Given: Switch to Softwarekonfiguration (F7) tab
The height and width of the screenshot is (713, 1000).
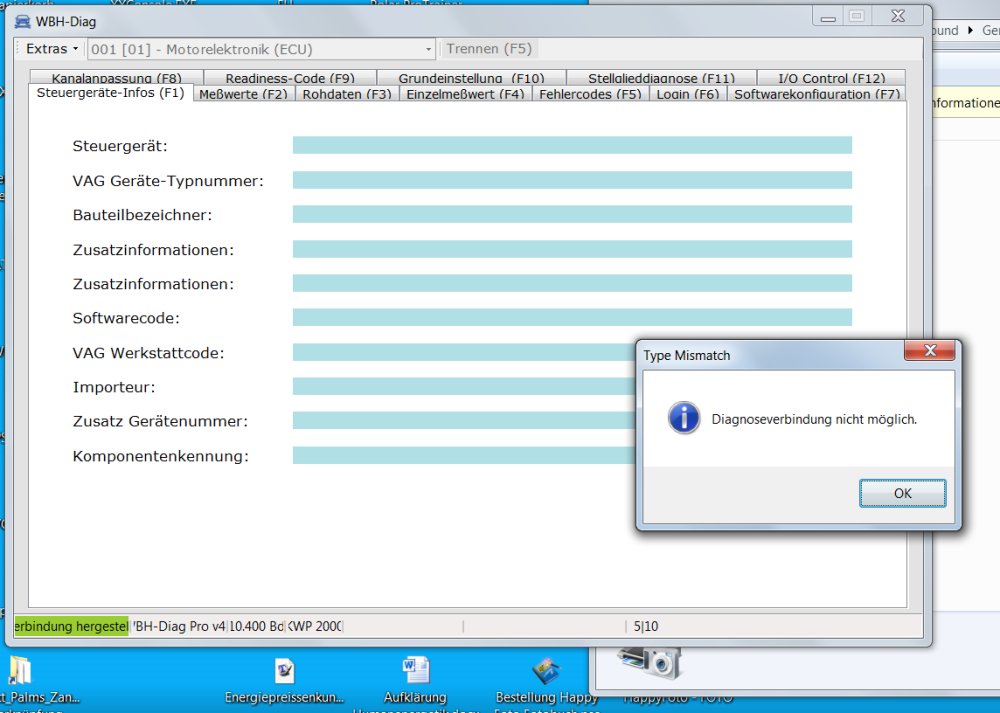Looking at the screenshot, I should [816, 94].
